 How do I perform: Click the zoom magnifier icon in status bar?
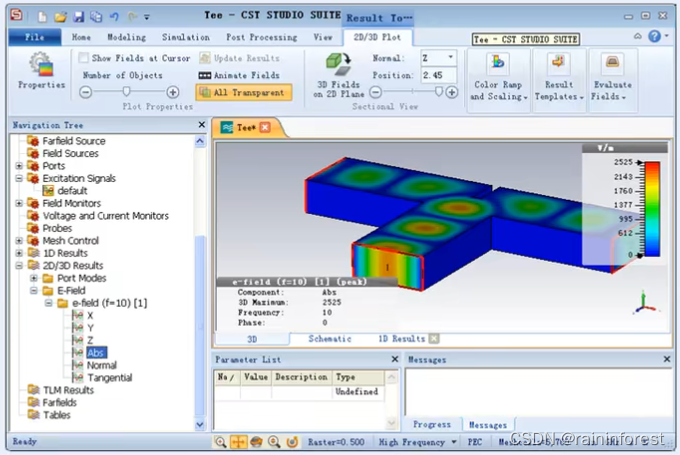pyautogui.click(x=220, y=442)
